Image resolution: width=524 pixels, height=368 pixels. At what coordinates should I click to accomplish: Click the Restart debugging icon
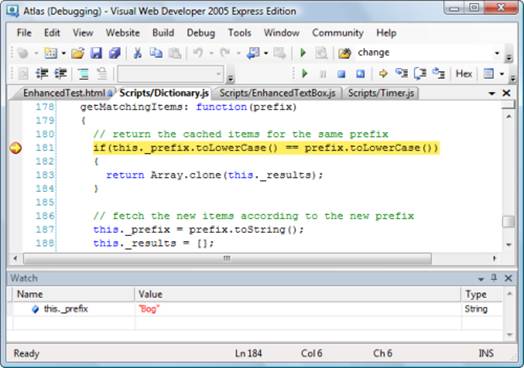click(360, 74)
